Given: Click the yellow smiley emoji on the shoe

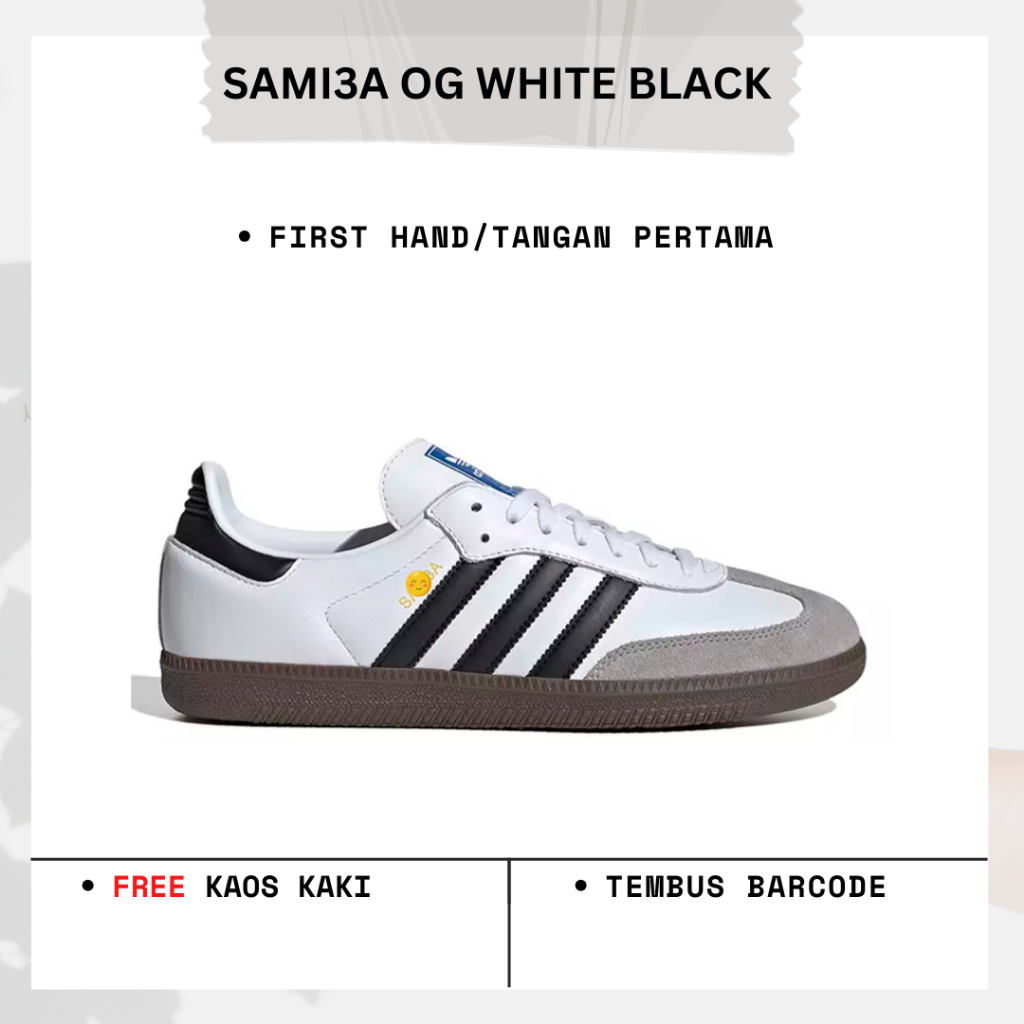Looking at the screenshot, I should click(417, 583).
